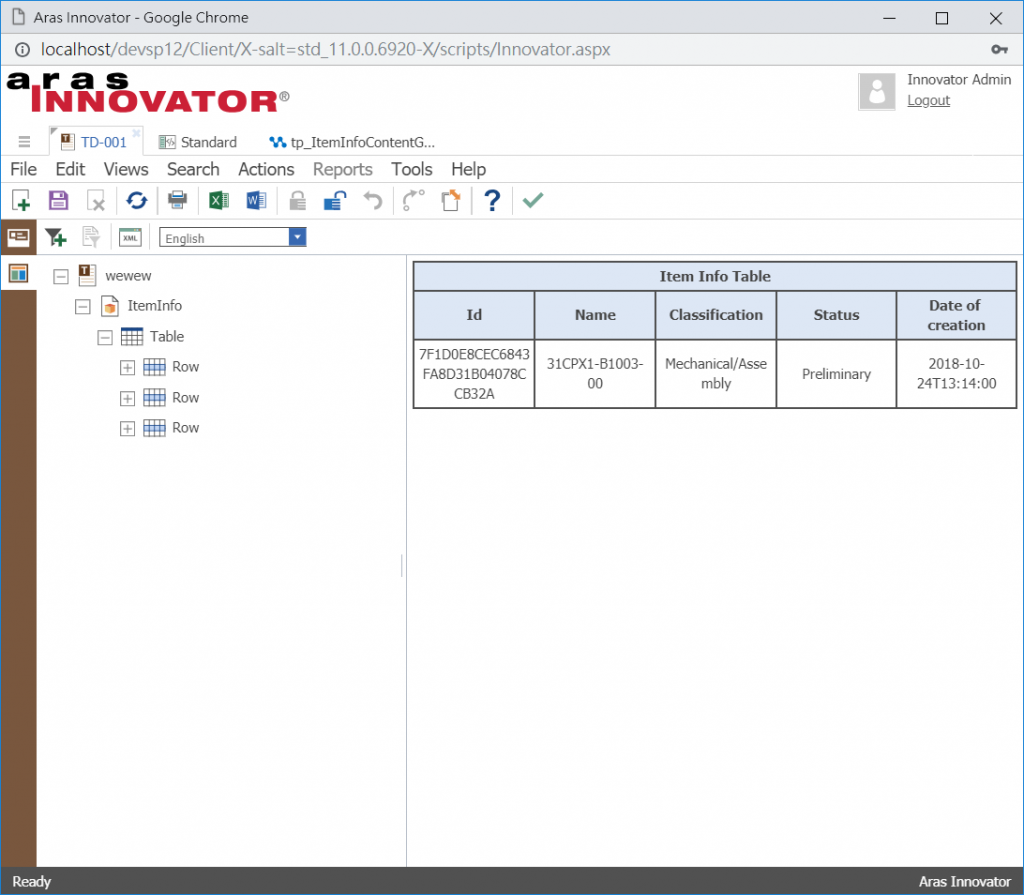Click the Item Info Table title

(x=715, y=276)
